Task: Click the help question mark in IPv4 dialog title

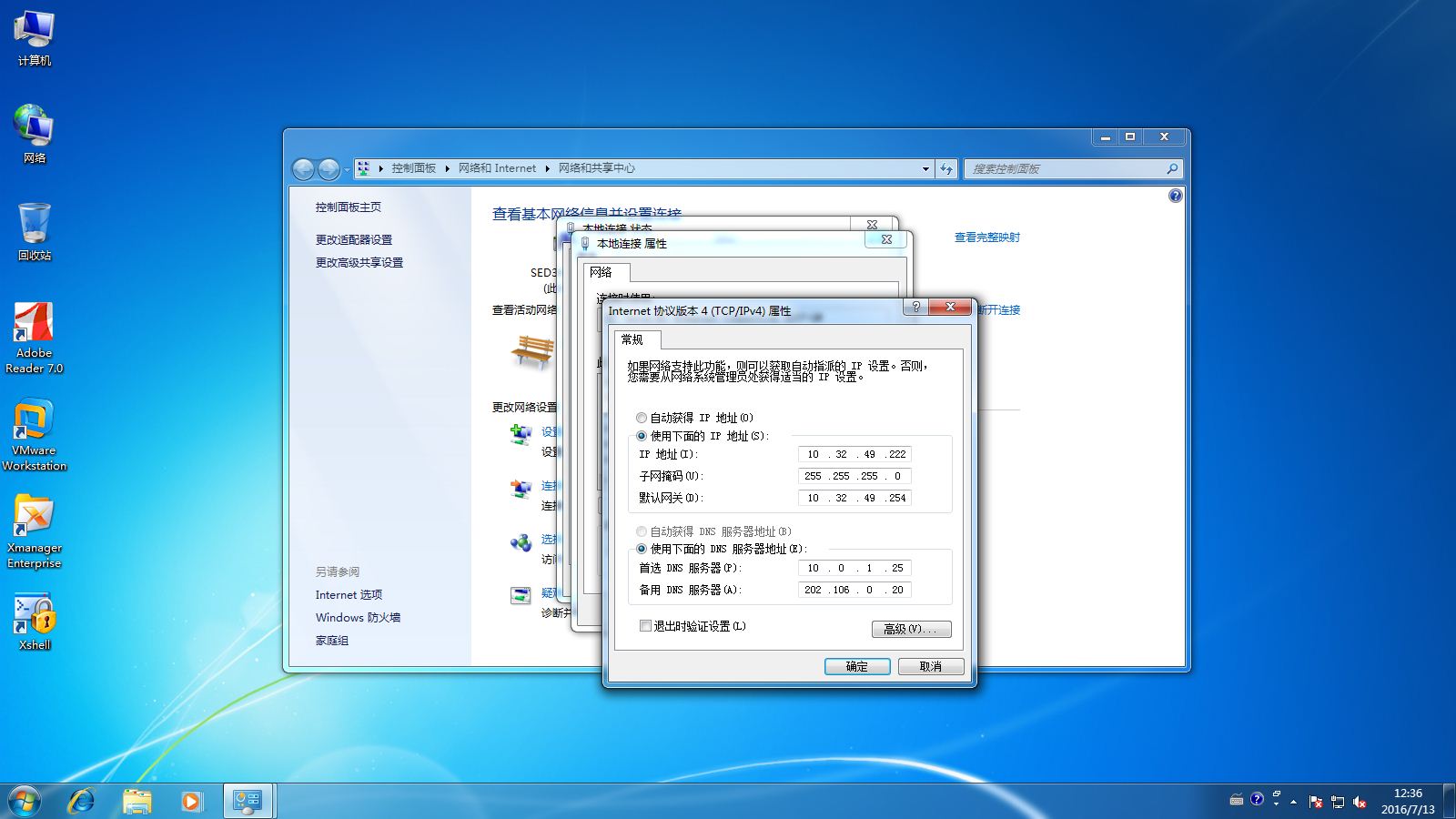Action: click(915, 307)
